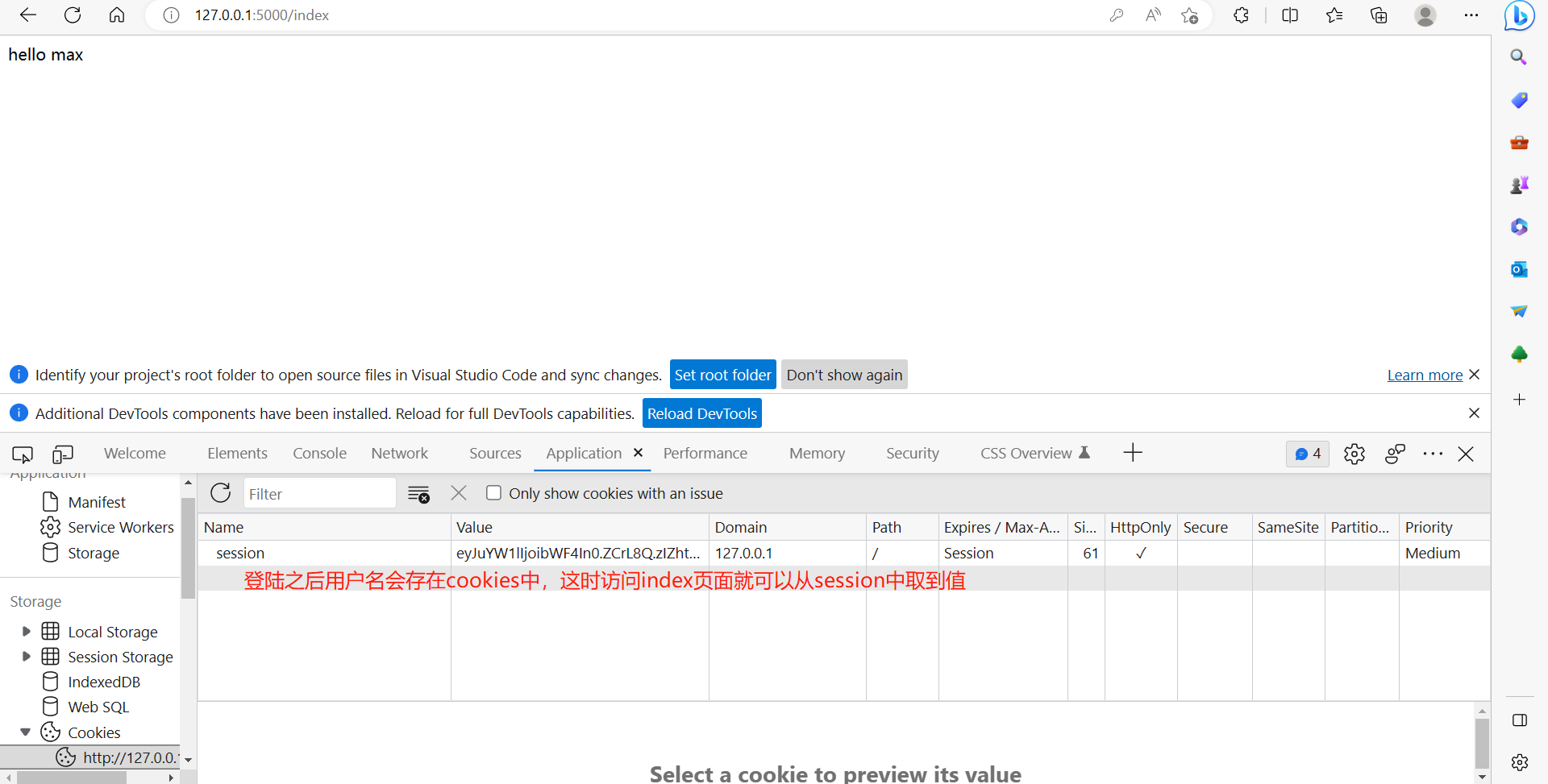
Task: Clear all cookies icon
Action: (418, 494)
